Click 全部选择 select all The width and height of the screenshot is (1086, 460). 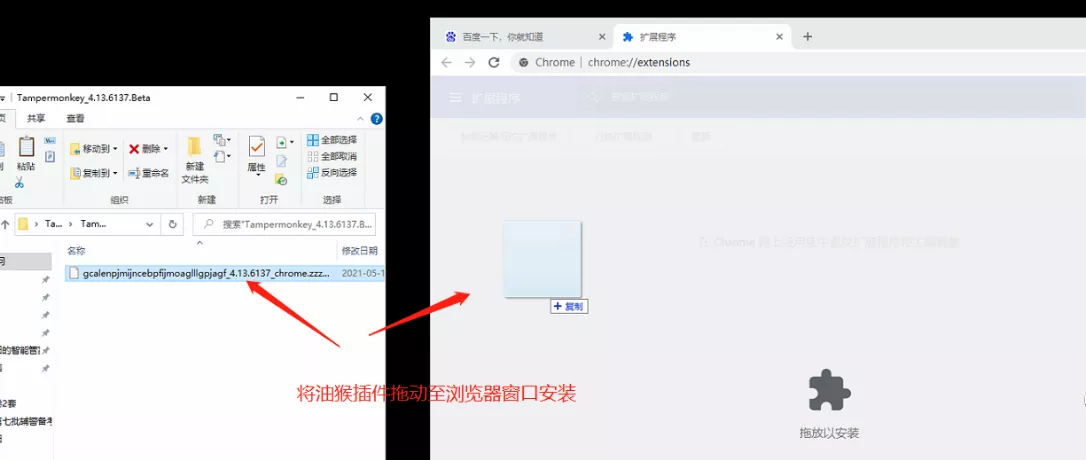(332, 140)
